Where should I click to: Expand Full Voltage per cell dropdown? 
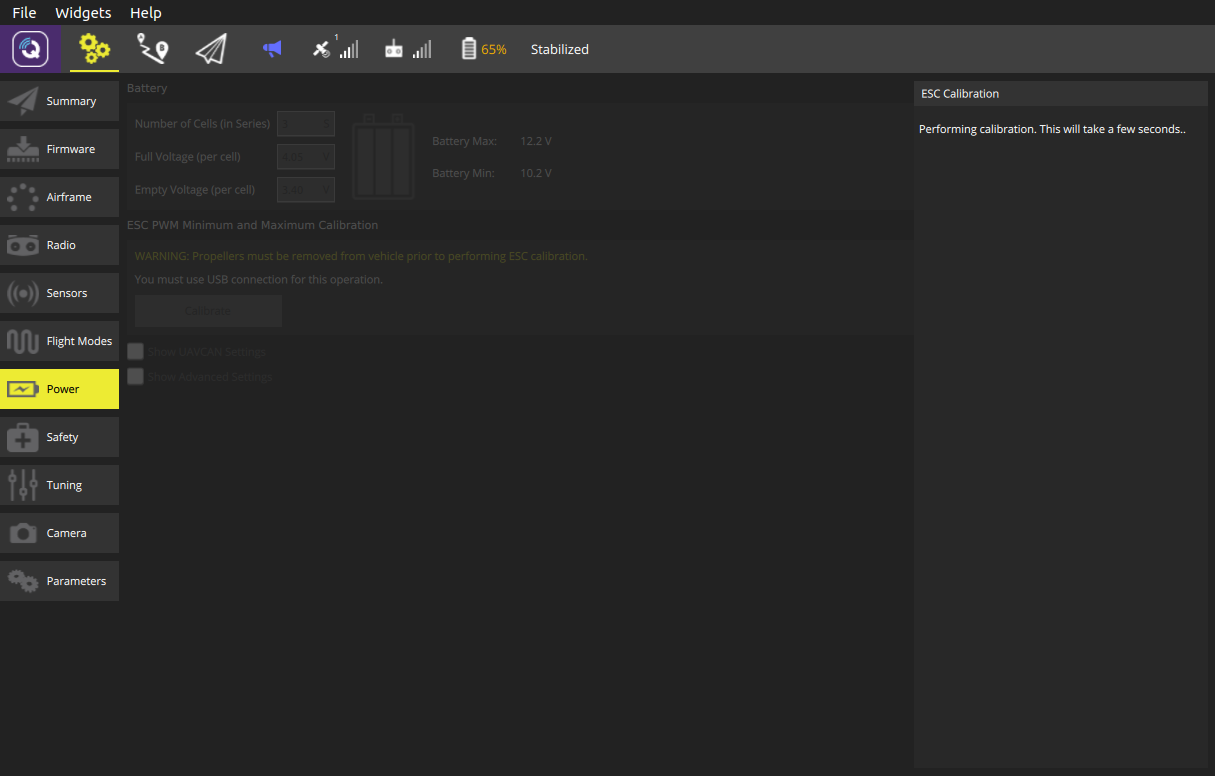[305, 157]
